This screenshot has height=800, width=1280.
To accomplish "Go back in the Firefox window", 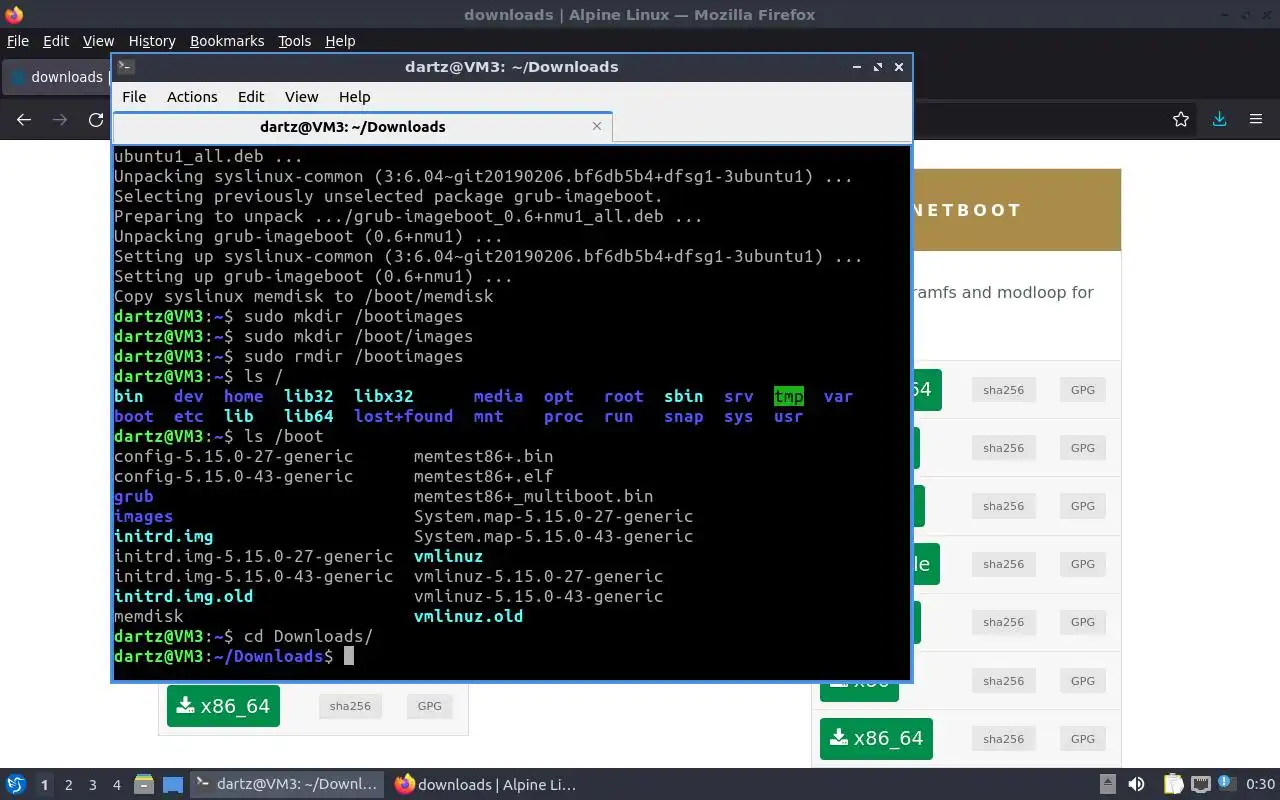I will coord(24,119).
